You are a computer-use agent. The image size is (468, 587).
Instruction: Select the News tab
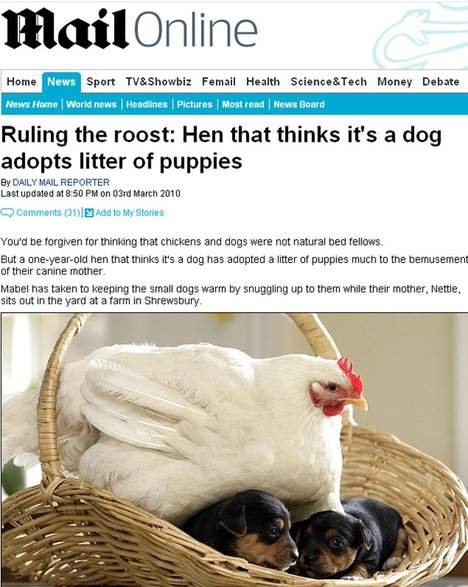[61, 82]
